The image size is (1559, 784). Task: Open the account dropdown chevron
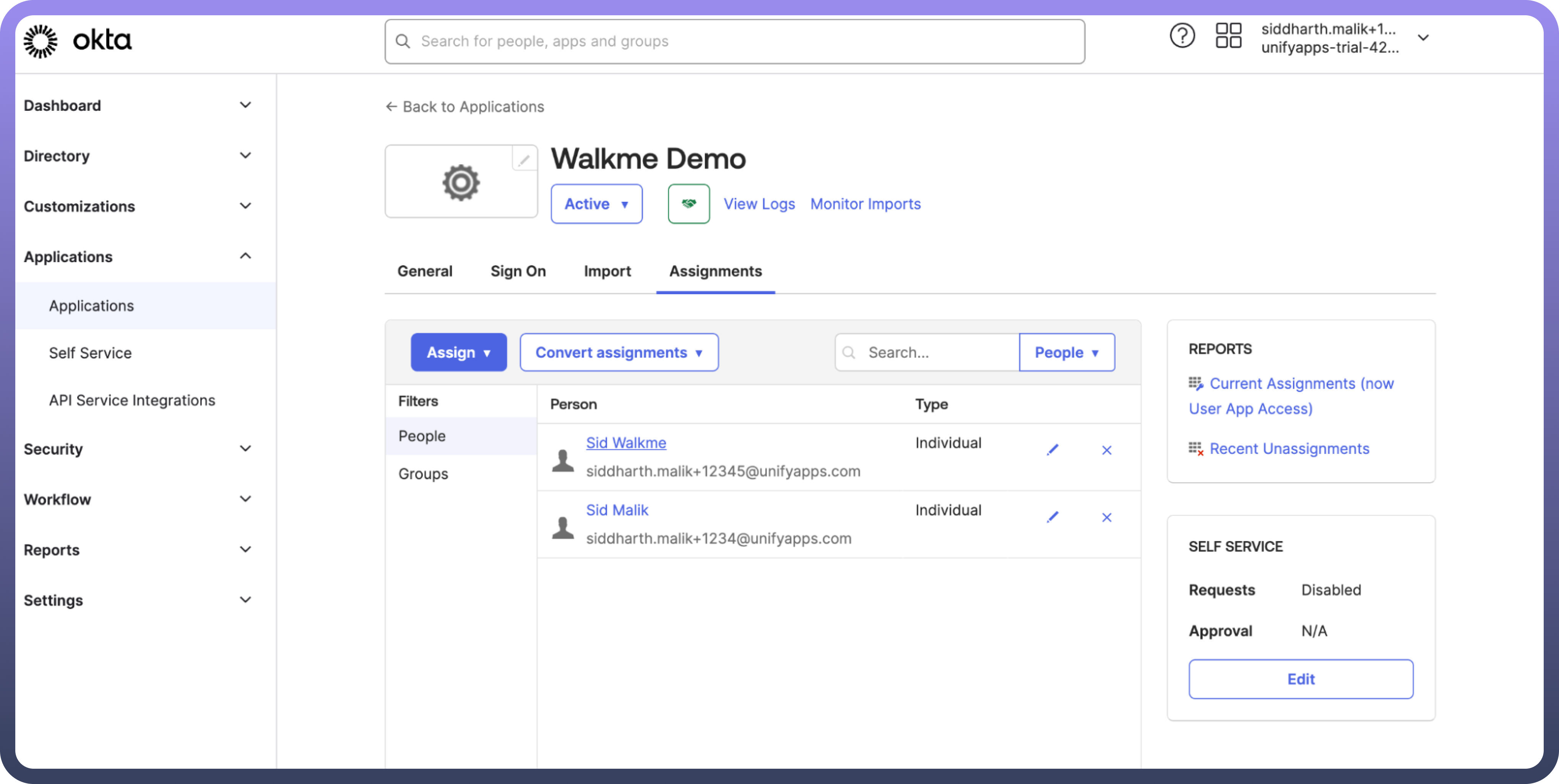1423,37
